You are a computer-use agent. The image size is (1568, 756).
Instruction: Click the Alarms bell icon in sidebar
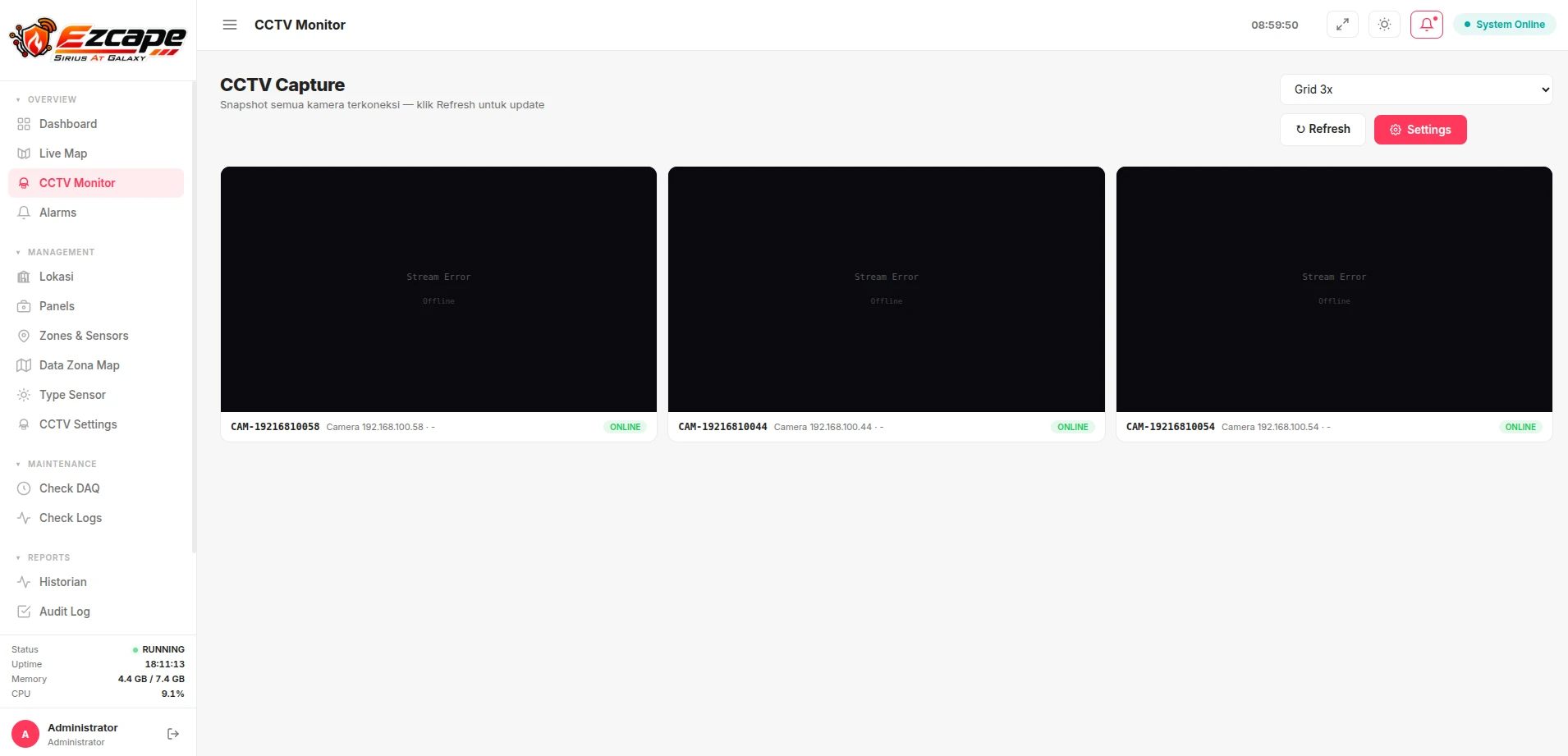tap(24, 213)
